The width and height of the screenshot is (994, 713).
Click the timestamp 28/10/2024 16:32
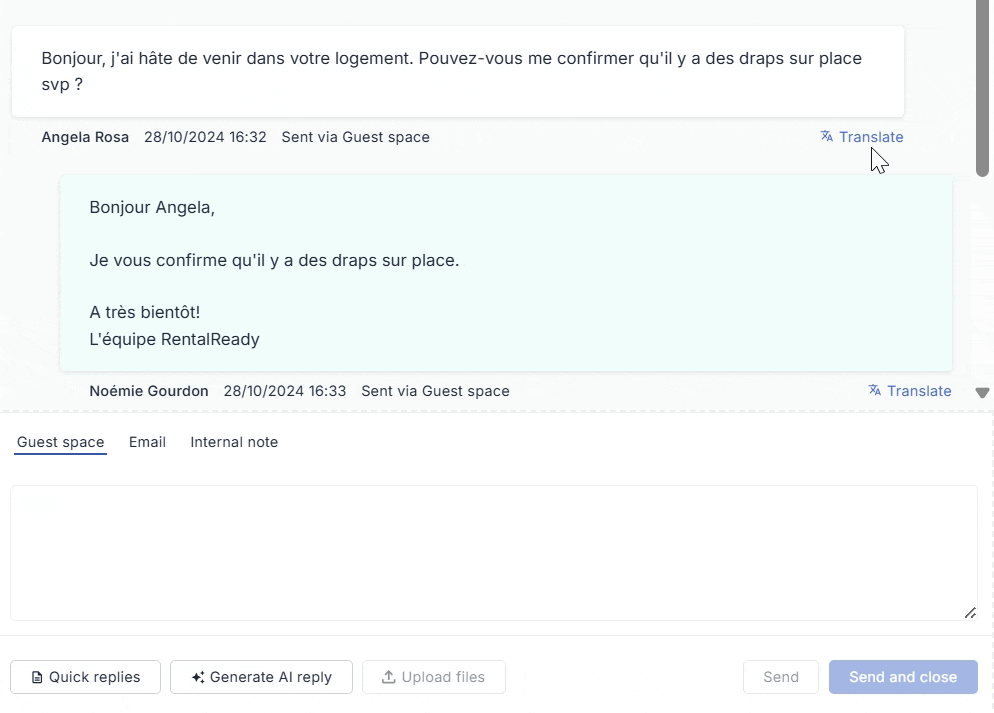click(205, 137)
